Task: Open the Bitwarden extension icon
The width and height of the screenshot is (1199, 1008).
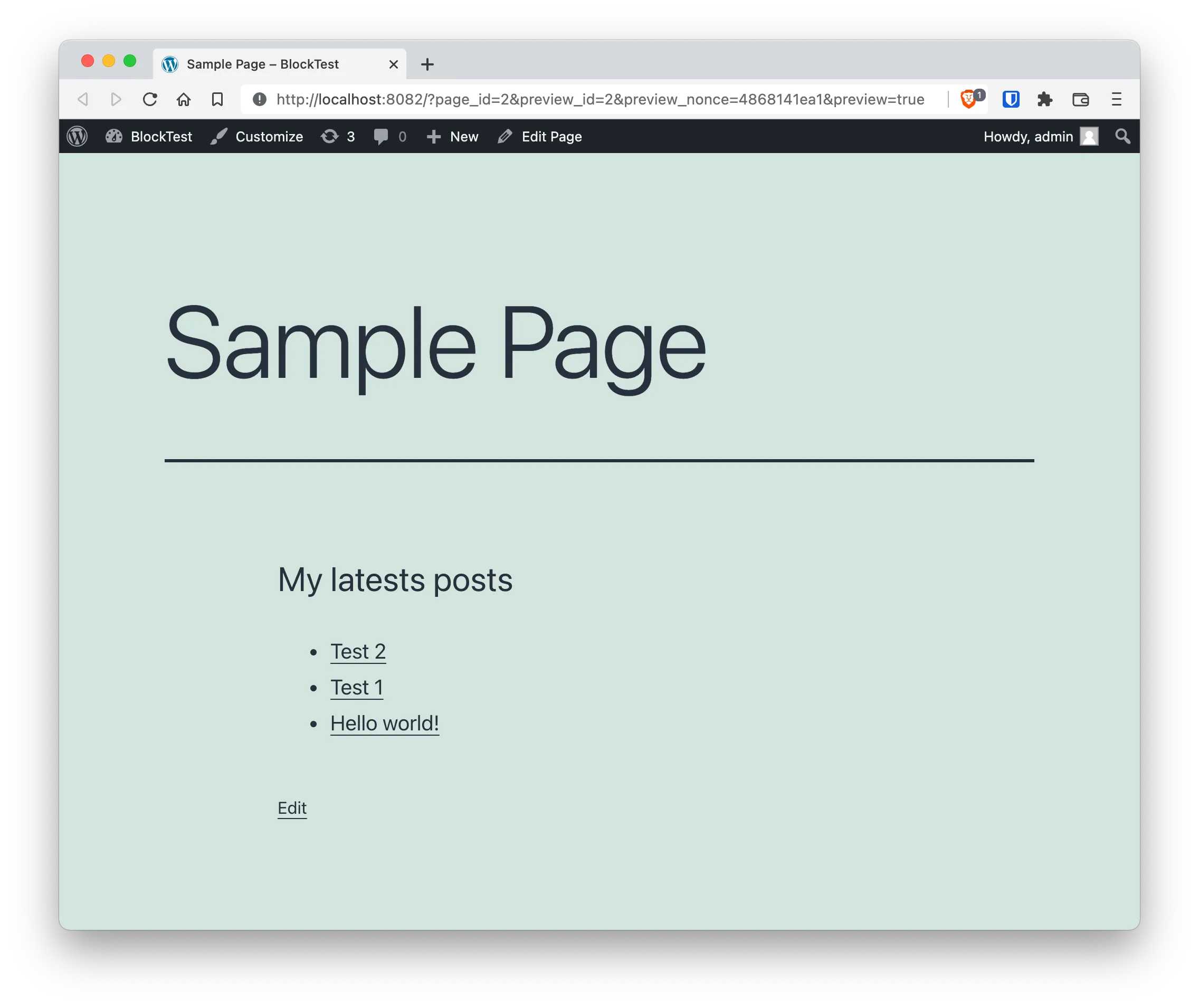Action: pyautogui.click(x=1011, y=99)
